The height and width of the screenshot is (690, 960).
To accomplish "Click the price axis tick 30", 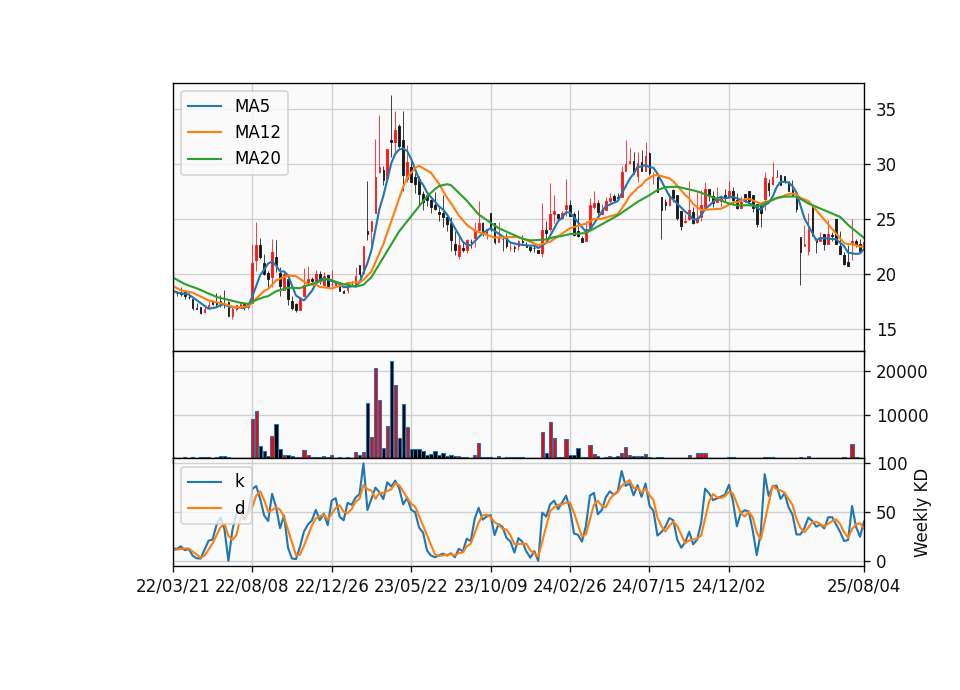I will [x=886, y=165].
